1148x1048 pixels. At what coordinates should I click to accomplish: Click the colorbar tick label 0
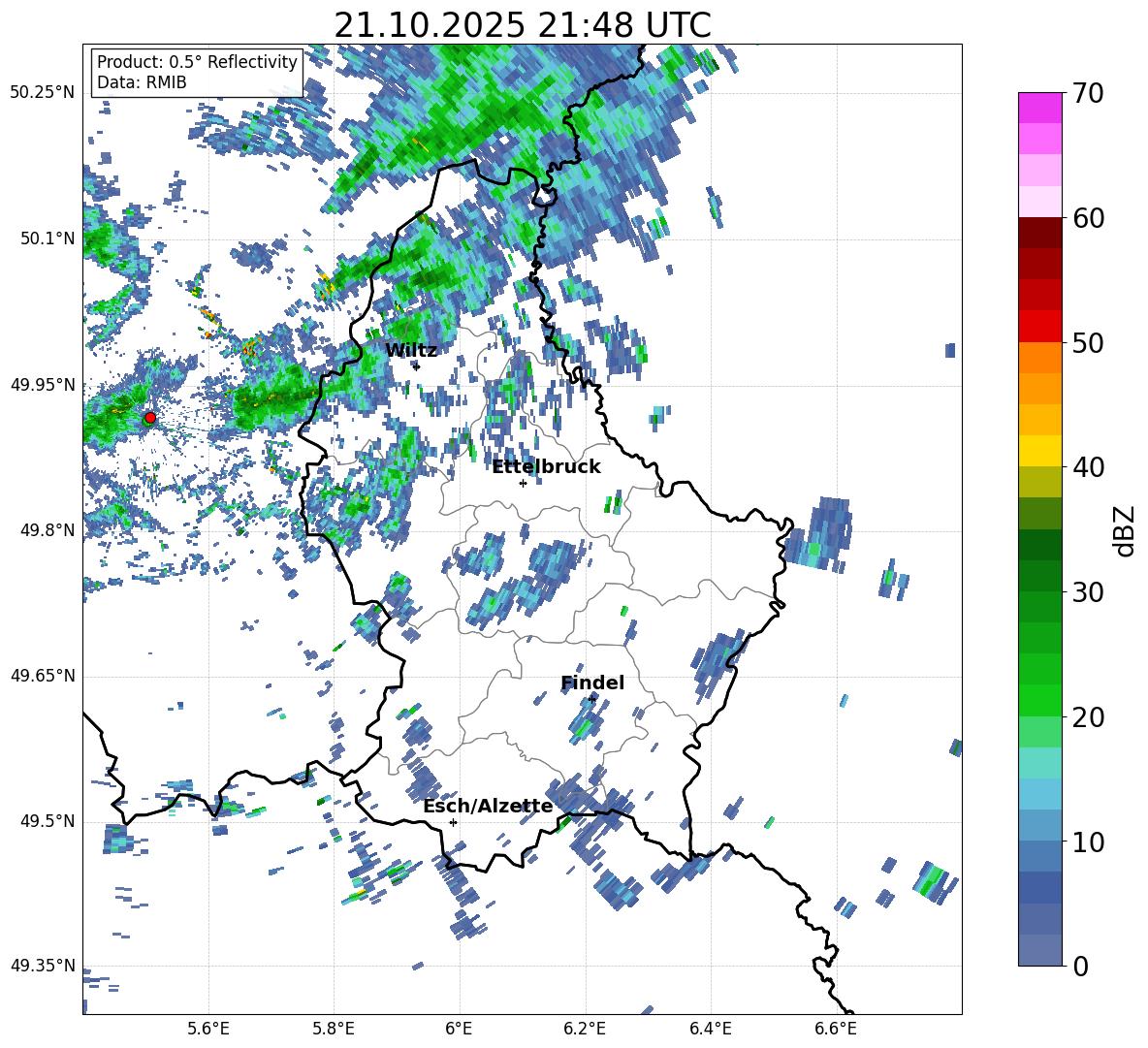[1080, 966]
